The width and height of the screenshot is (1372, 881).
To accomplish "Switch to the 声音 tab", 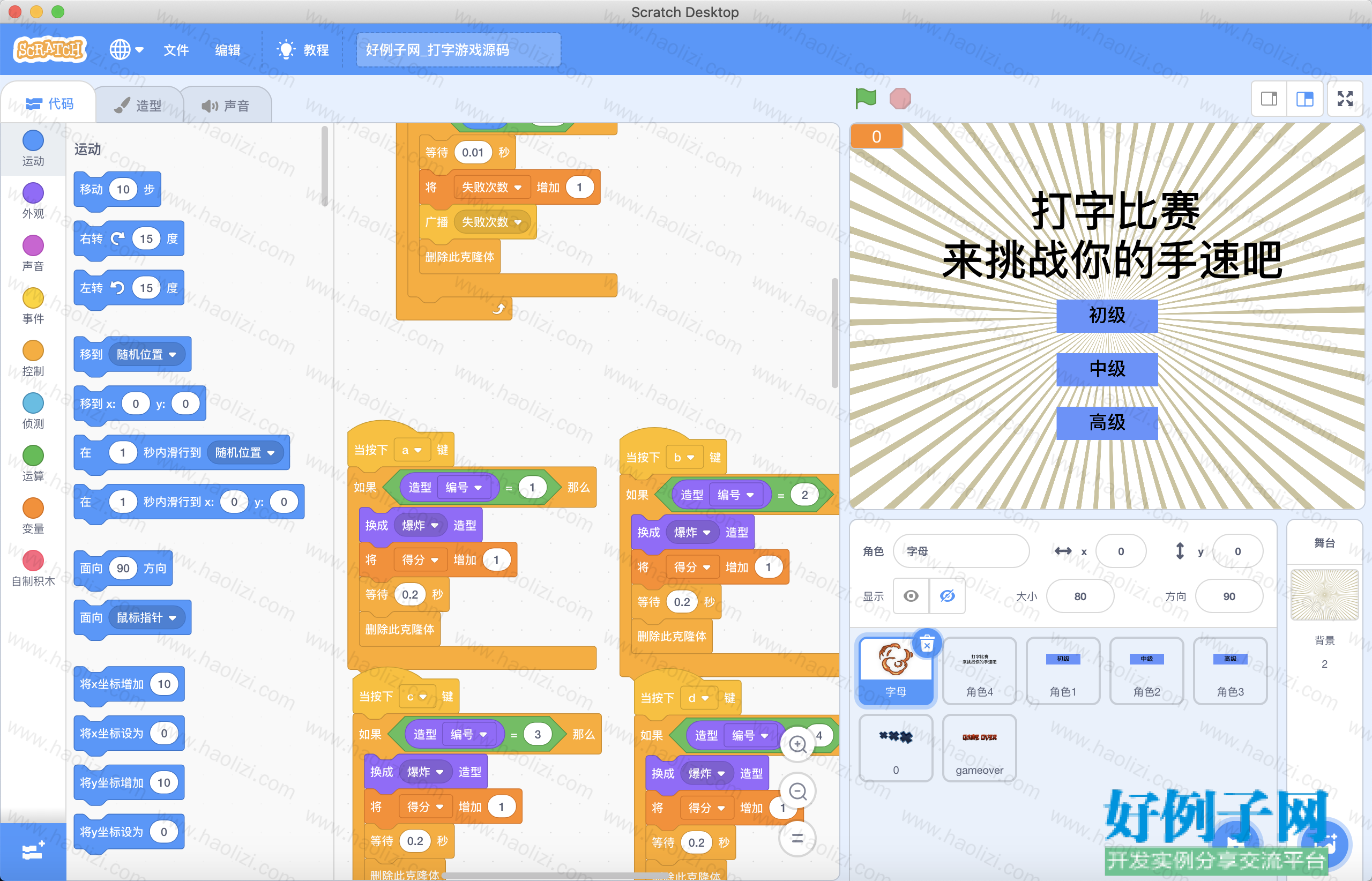I will tap(226, 105).
